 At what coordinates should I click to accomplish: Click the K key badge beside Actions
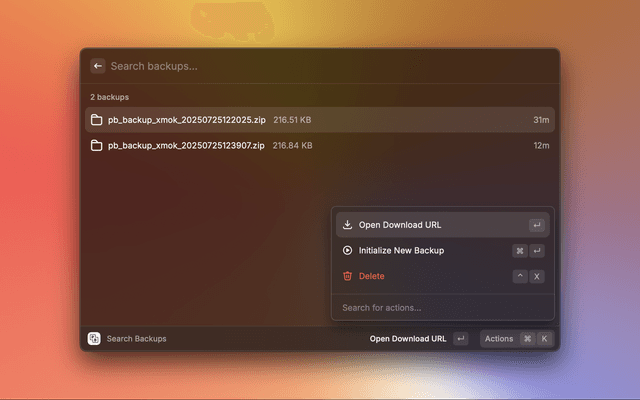545,339
